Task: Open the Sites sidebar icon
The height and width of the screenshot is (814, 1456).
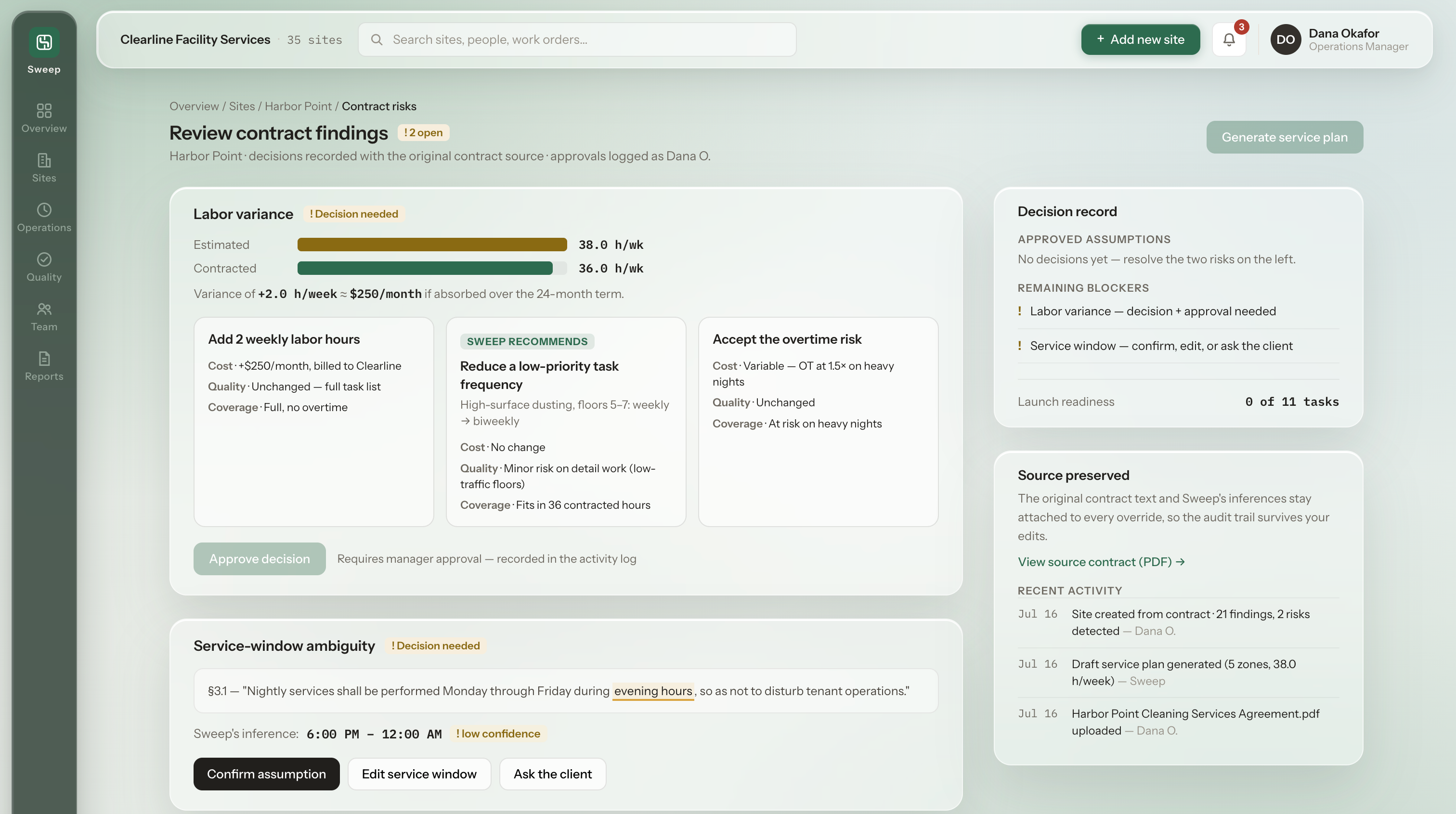Action: (x=44, y=160)
